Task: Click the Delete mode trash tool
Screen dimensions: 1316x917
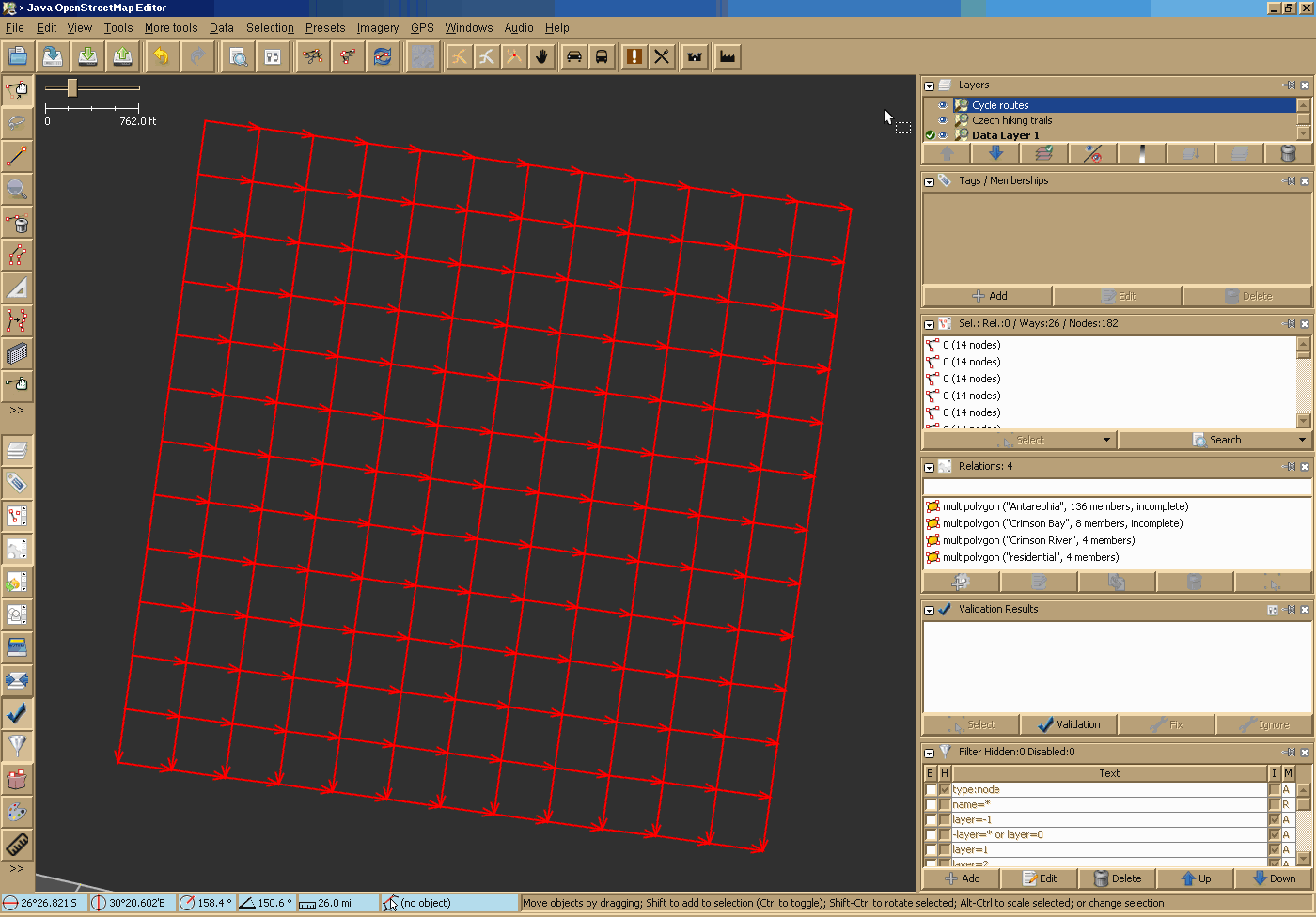Action: [17, 223]
